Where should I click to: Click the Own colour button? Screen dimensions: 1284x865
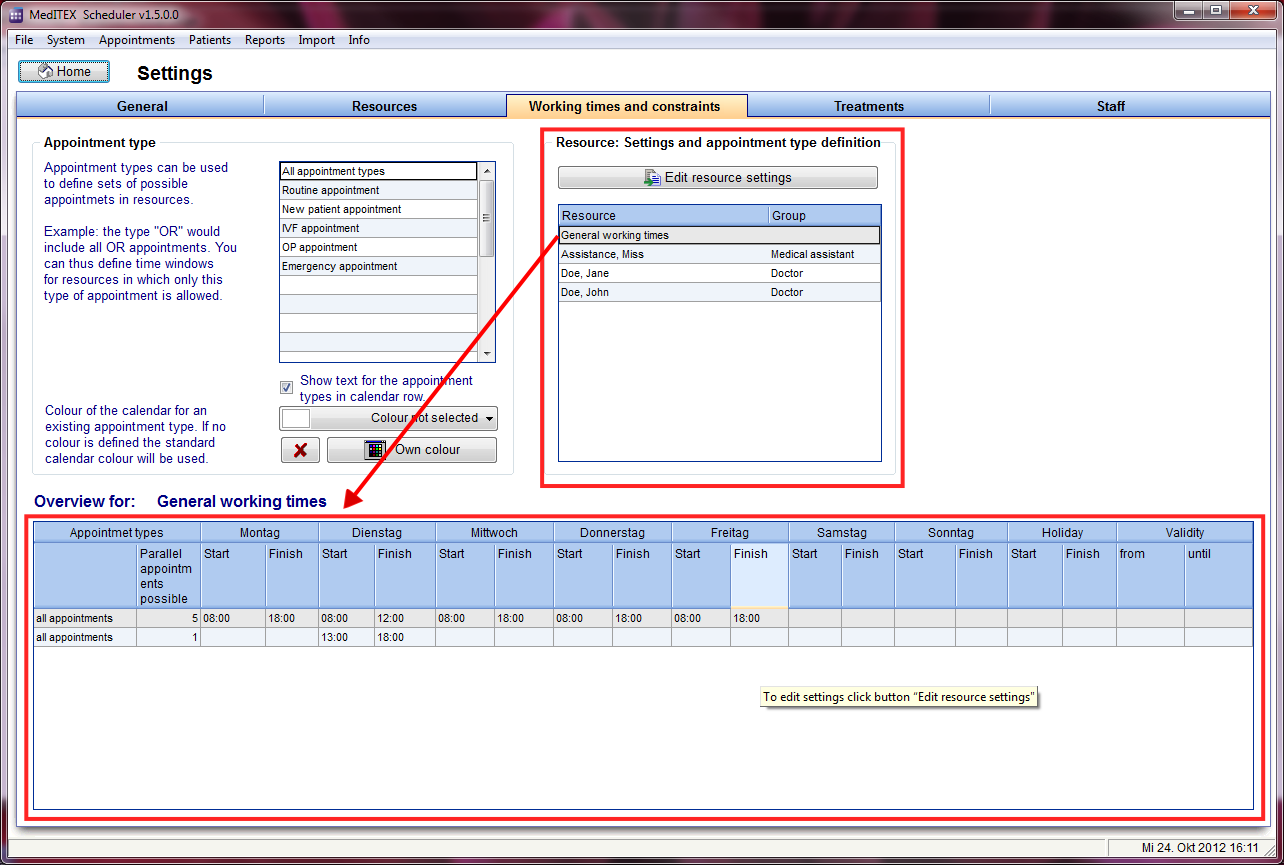click(x=412, y=450)
